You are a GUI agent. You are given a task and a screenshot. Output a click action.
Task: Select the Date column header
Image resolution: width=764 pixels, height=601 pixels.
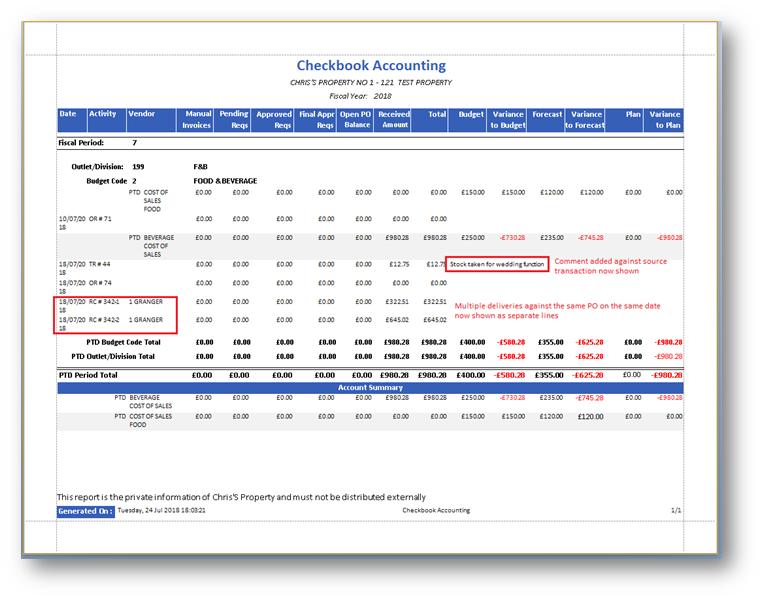coord(68,114)
